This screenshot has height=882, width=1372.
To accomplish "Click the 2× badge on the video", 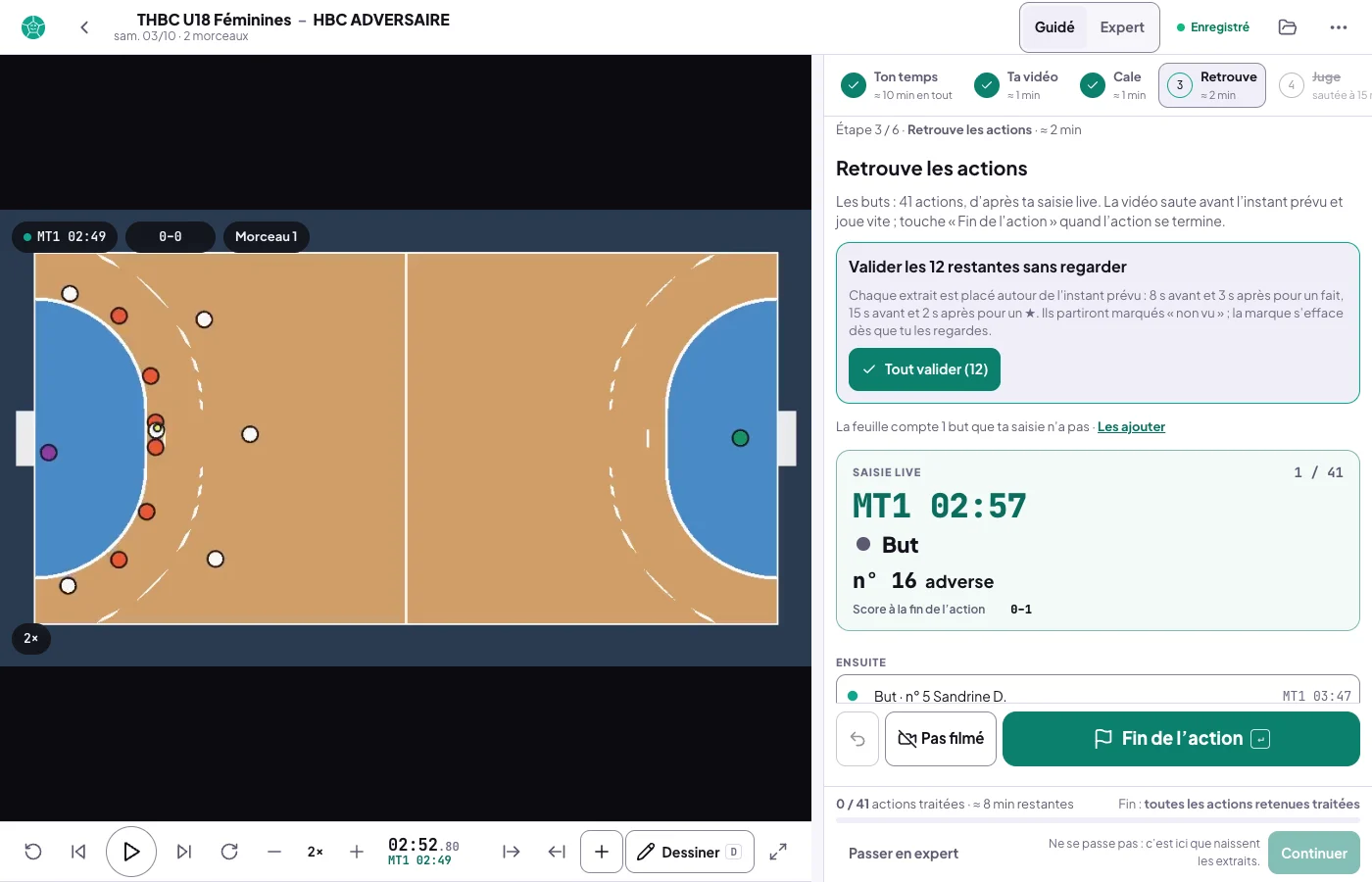I will [31, 639].
